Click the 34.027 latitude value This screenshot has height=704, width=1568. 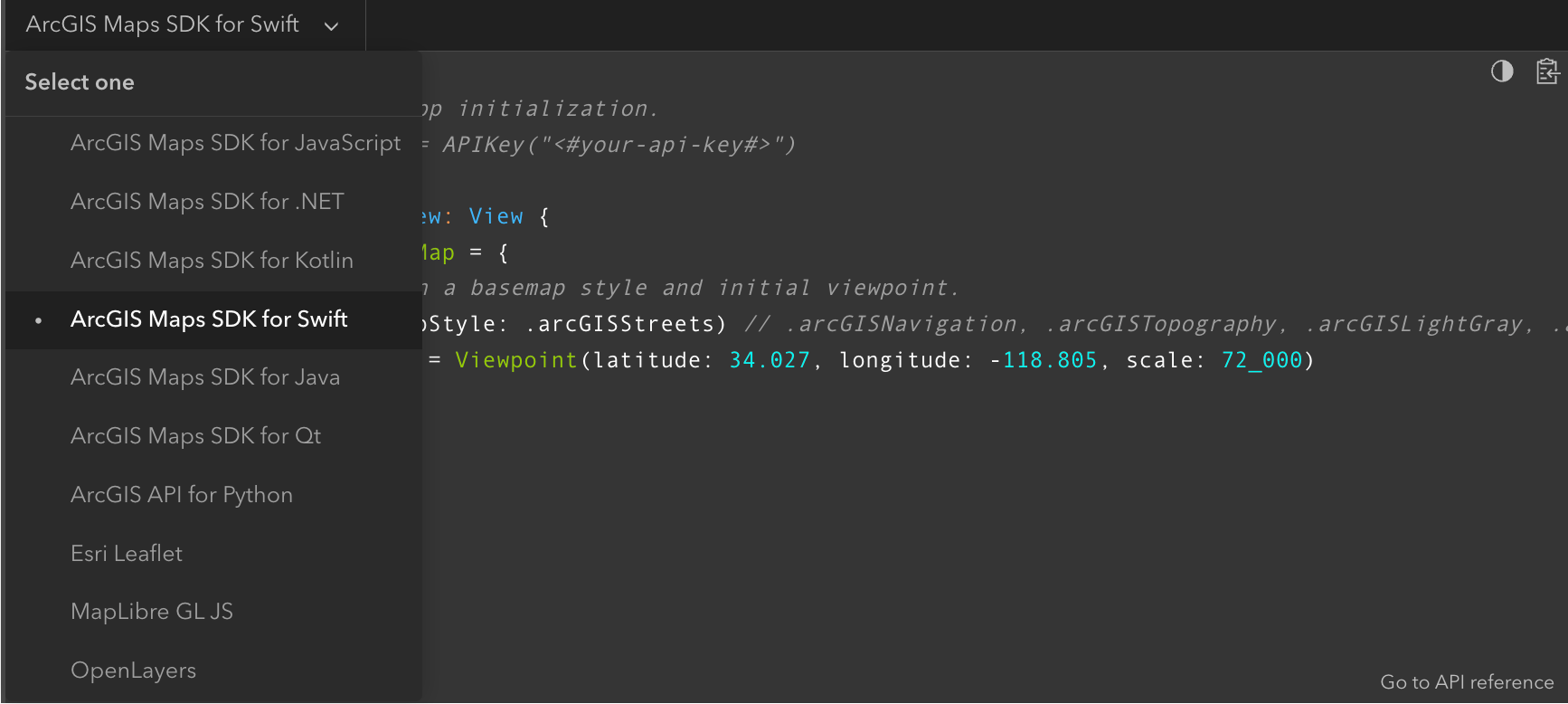coord(770,360)
